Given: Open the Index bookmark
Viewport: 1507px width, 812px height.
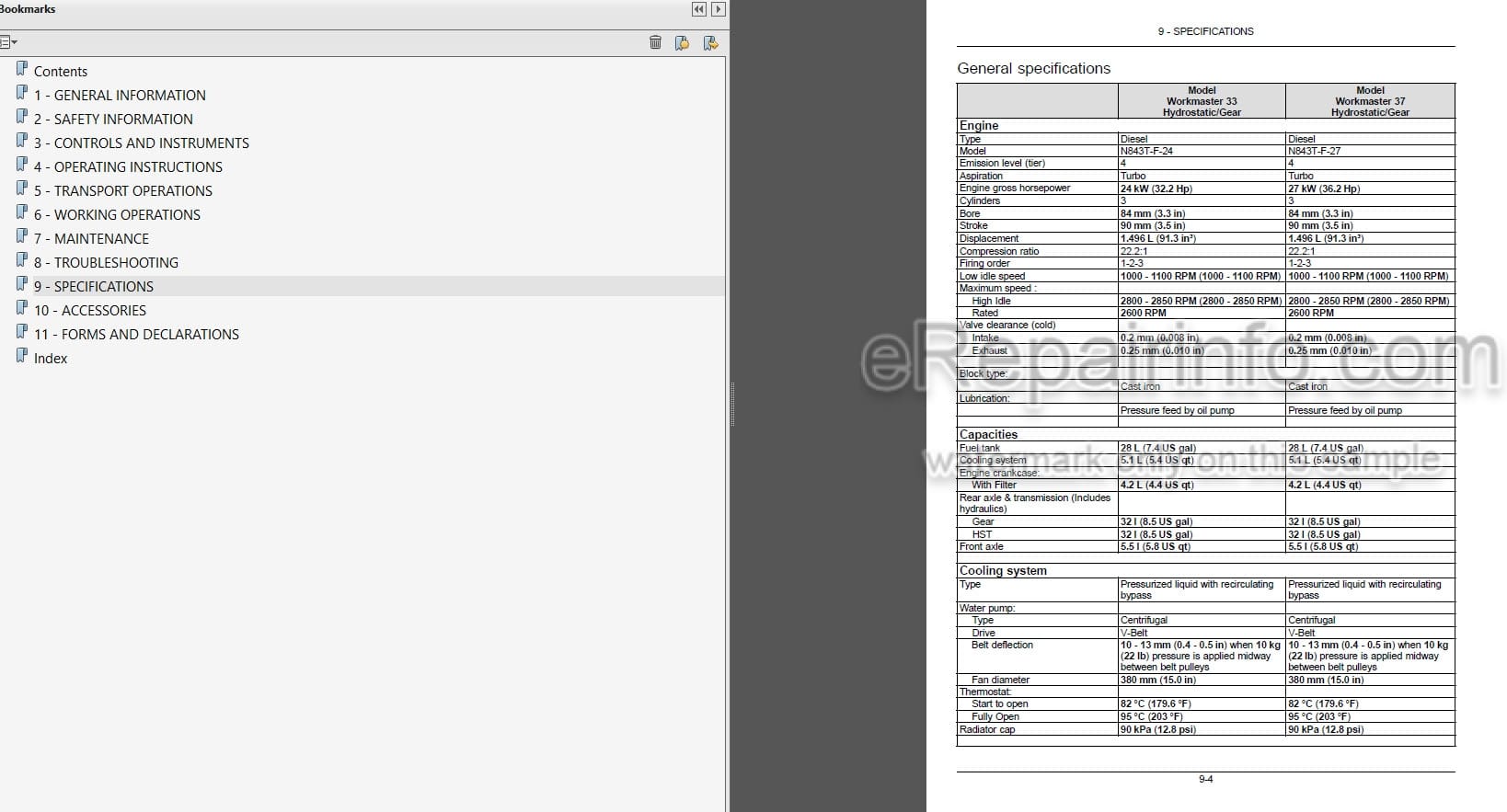Looking at the screenshot, I should coord(51,359).
